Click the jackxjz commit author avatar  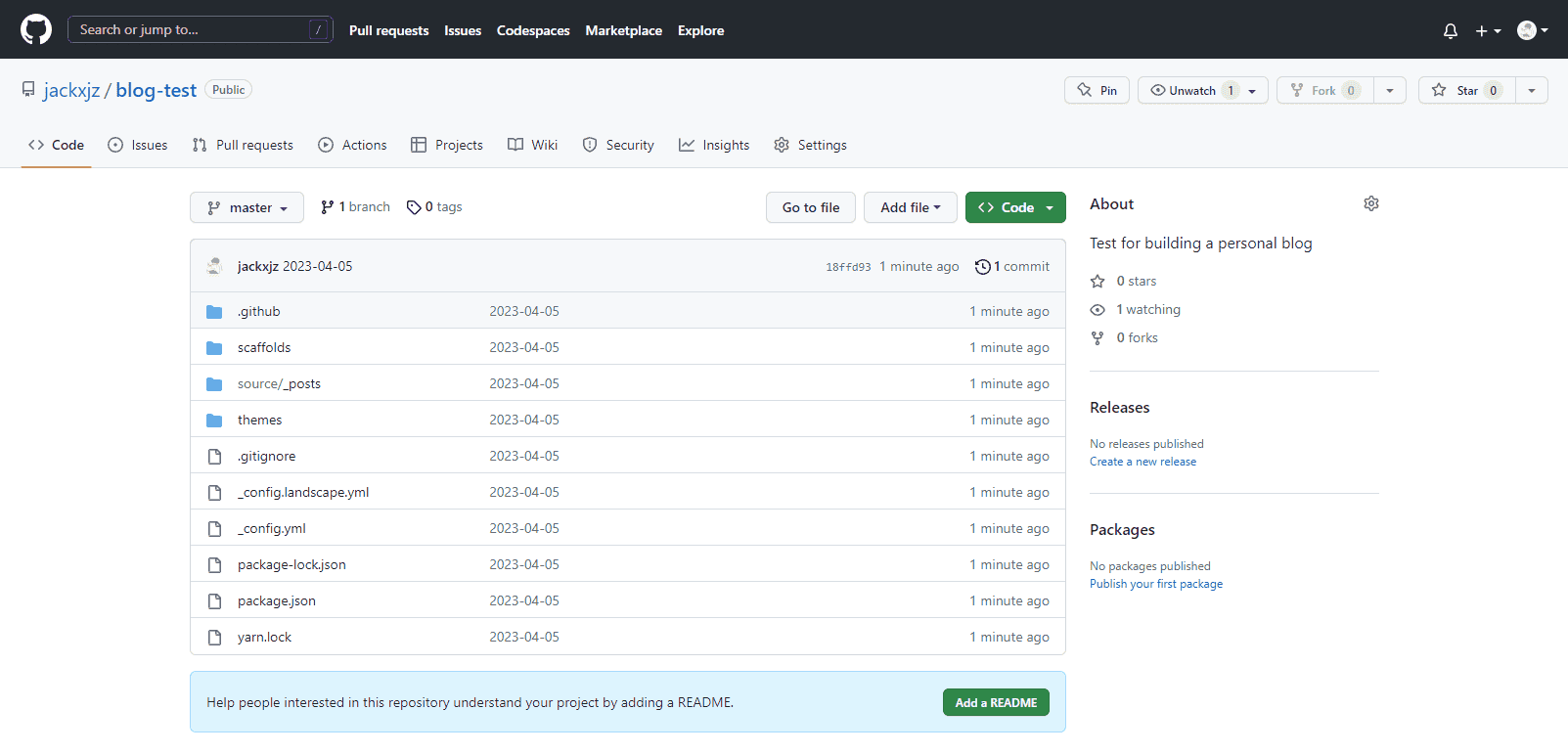pyautogui.click(x=215, y=266)
